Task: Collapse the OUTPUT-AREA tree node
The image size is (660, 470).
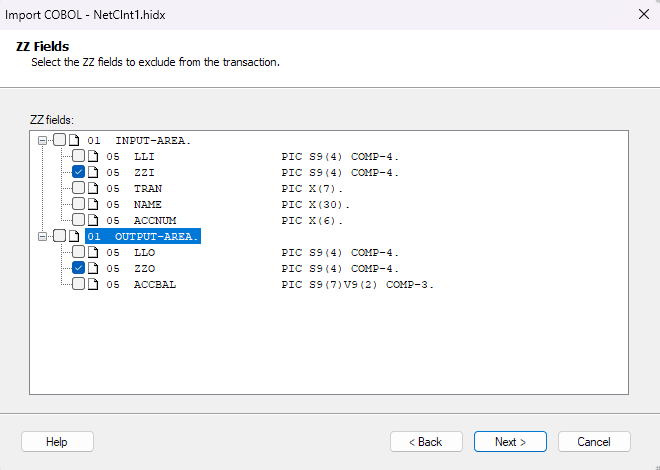Action: (x=43, y=236)
